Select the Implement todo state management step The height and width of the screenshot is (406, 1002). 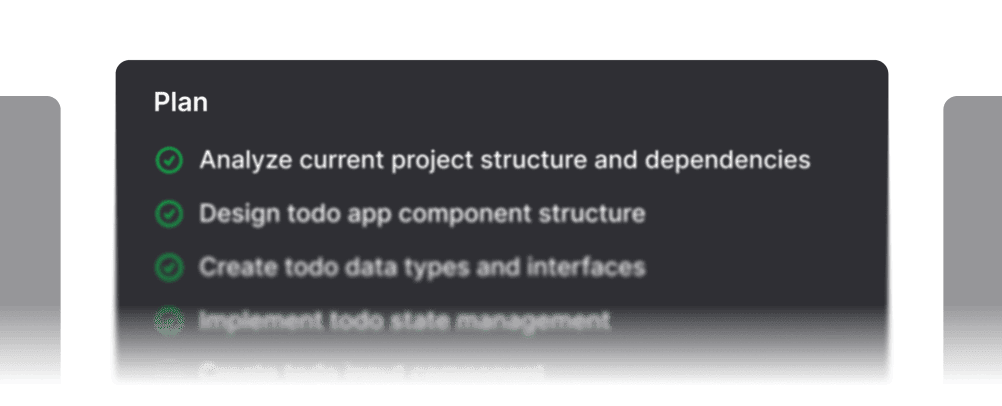click(404, 321)
